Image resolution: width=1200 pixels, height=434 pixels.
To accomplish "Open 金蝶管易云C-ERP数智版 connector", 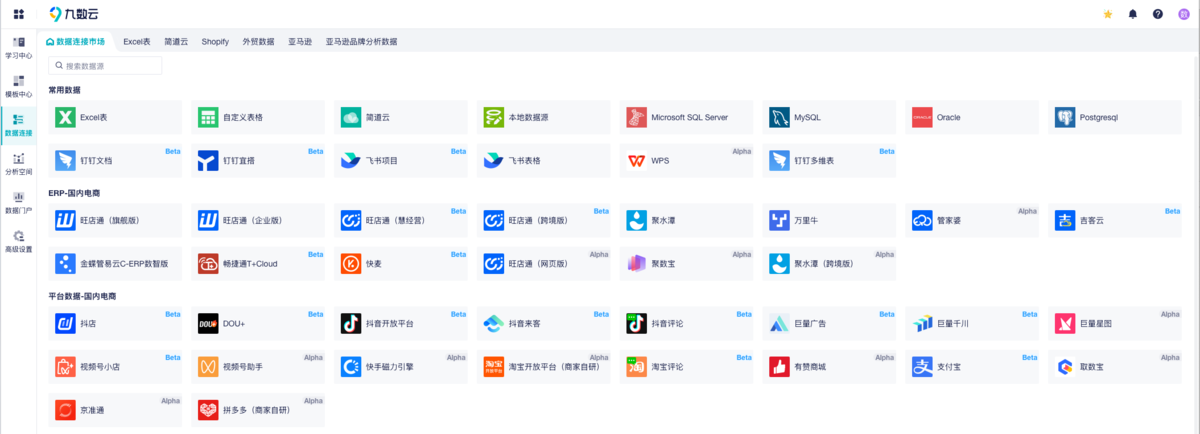I will (116, 264).
